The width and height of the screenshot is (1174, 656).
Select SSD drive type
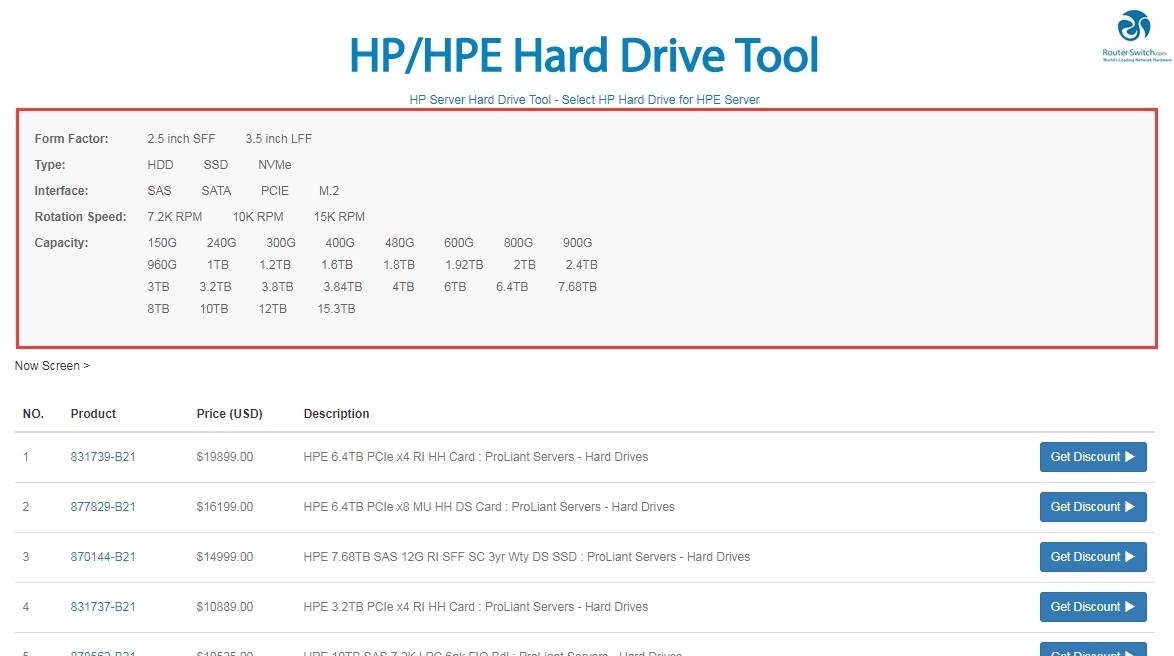tap(216, 165)
